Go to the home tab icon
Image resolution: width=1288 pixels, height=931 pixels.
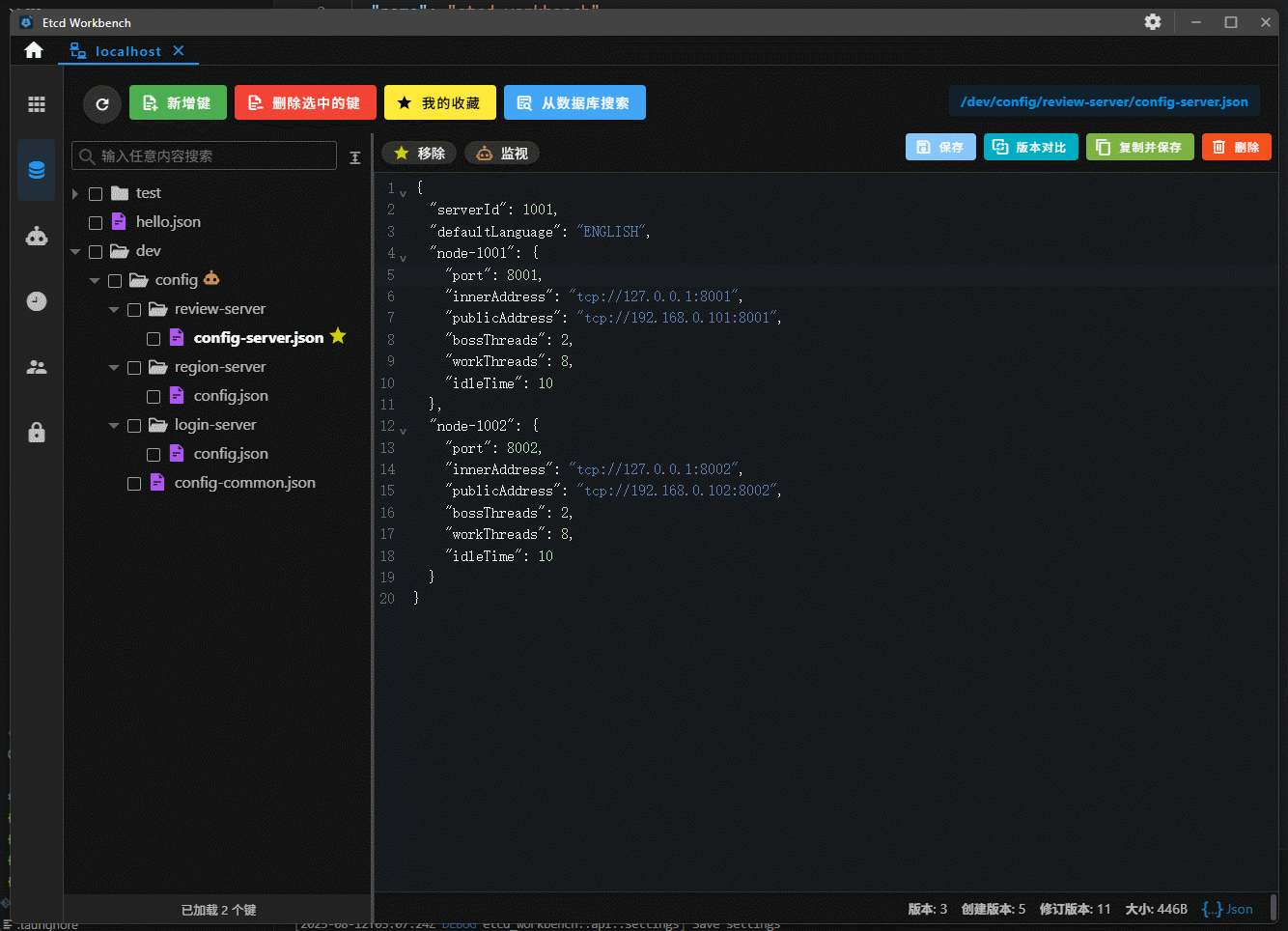pos(34,50)
